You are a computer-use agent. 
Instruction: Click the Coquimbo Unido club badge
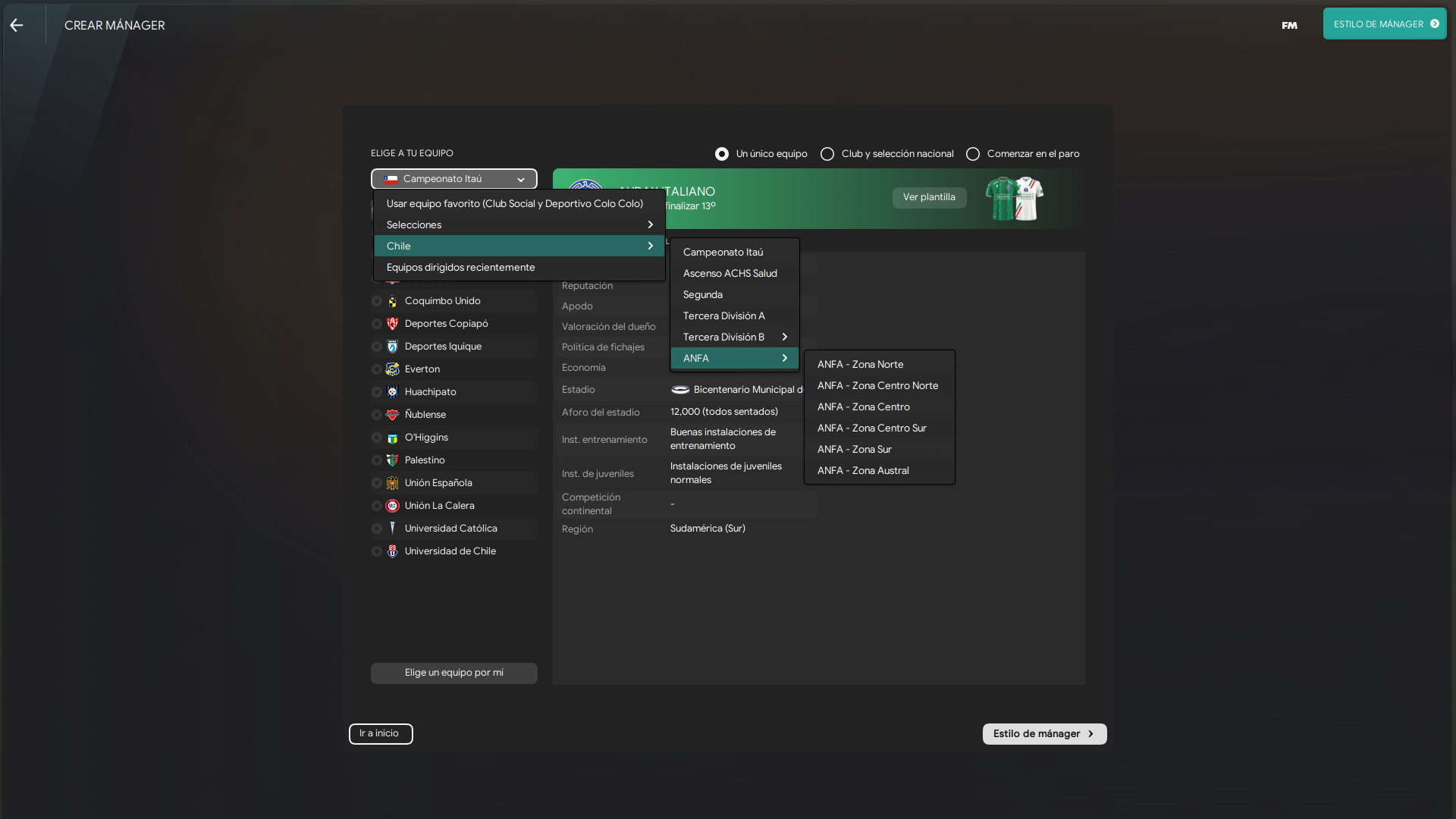[x=392, y=301]
